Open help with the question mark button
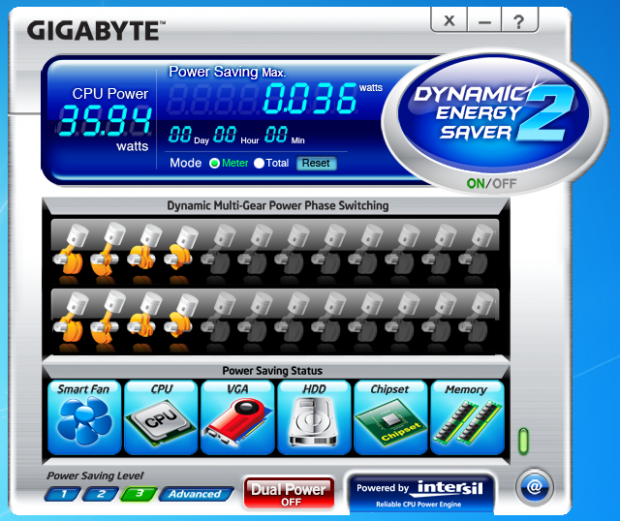The height and width of the screenshot is (521, 620). pos(519,21)
